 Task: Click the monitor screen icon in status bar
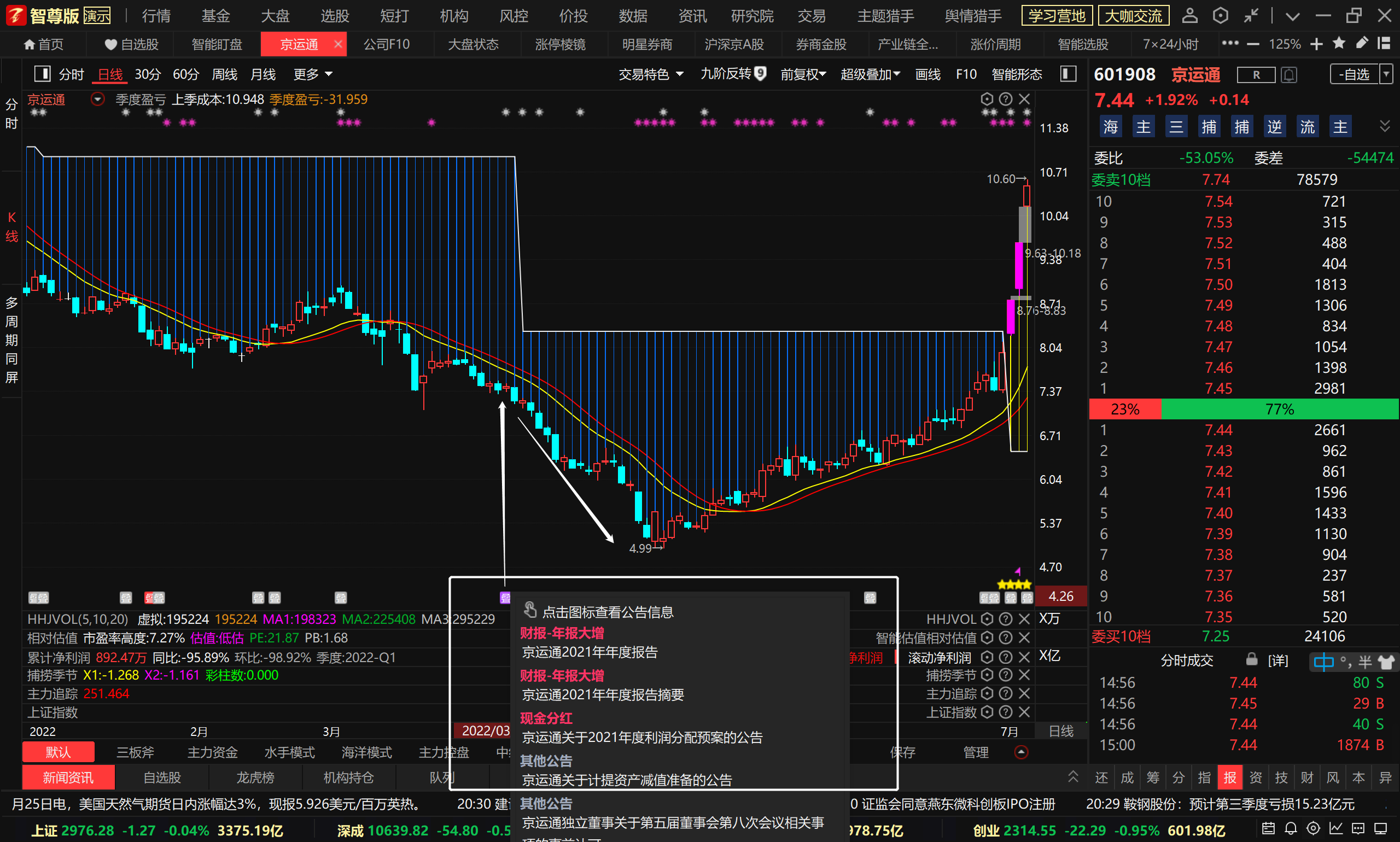(1381, 829)
